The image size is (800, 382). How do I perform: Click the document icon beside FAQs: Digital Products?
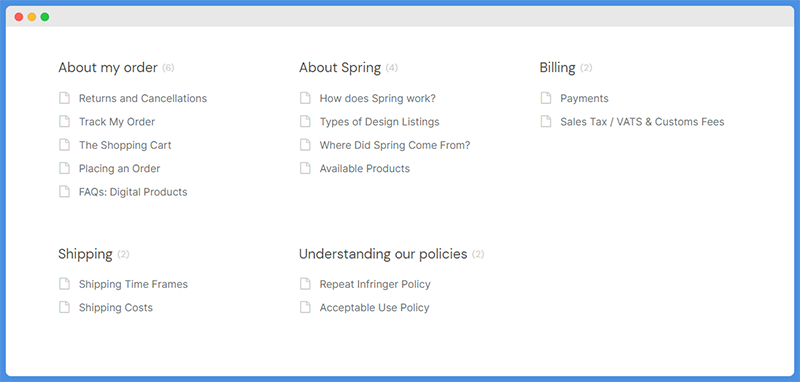[x=64, y=192]
